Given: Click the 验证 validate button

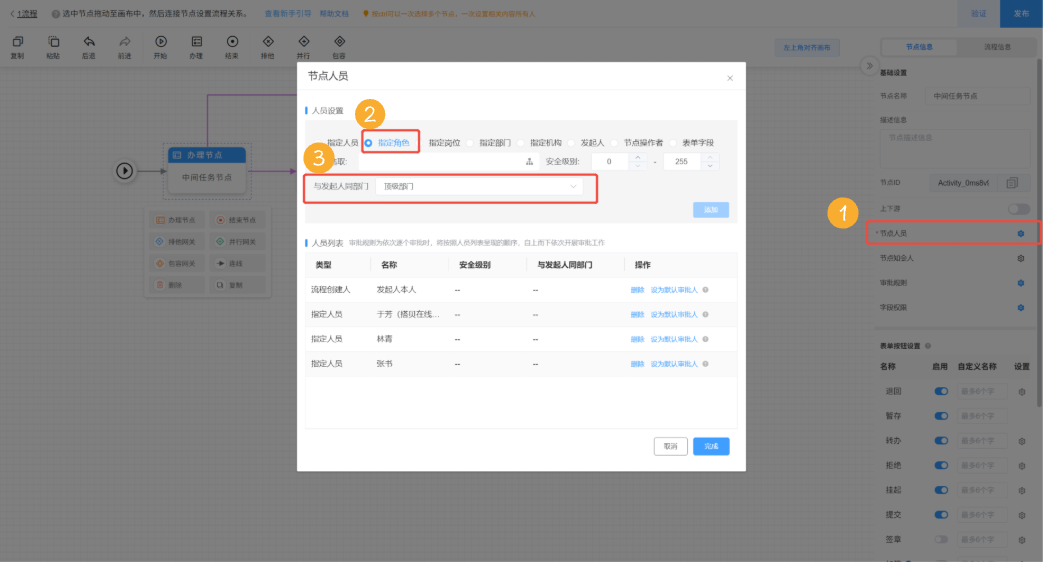Looking at the screenshot, I should click(x=978, y=13).
